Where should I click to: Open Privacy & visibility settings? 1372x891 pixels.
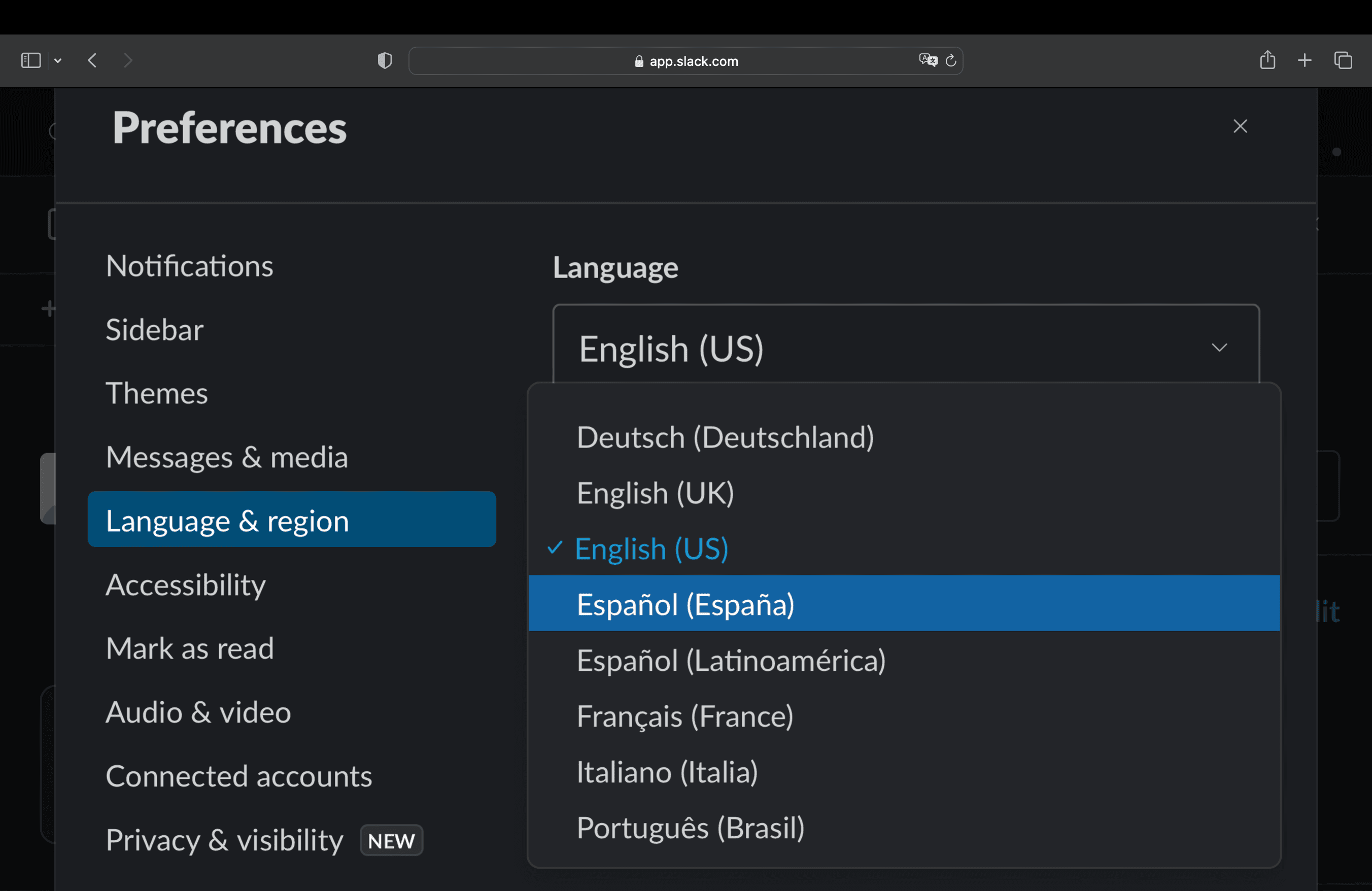(x=224, y=840)
